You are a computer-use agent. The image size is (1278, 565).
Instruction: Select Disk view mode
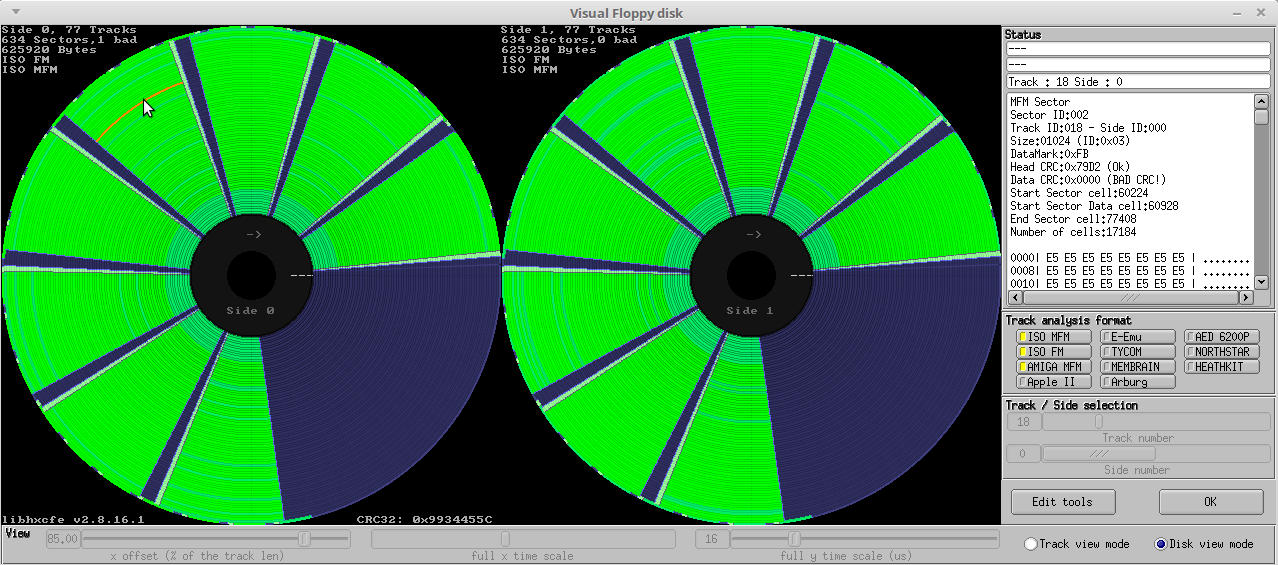[1204, 544]
